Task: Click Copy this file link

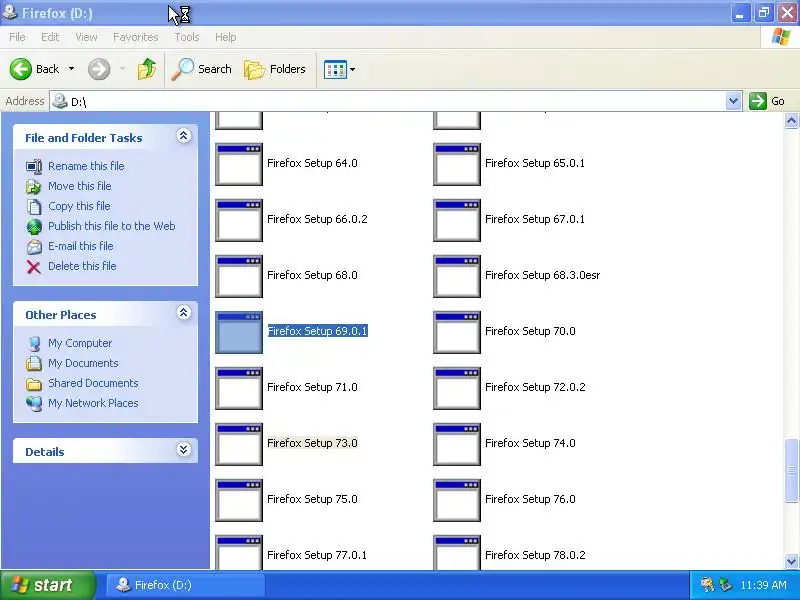Action: 79,206
